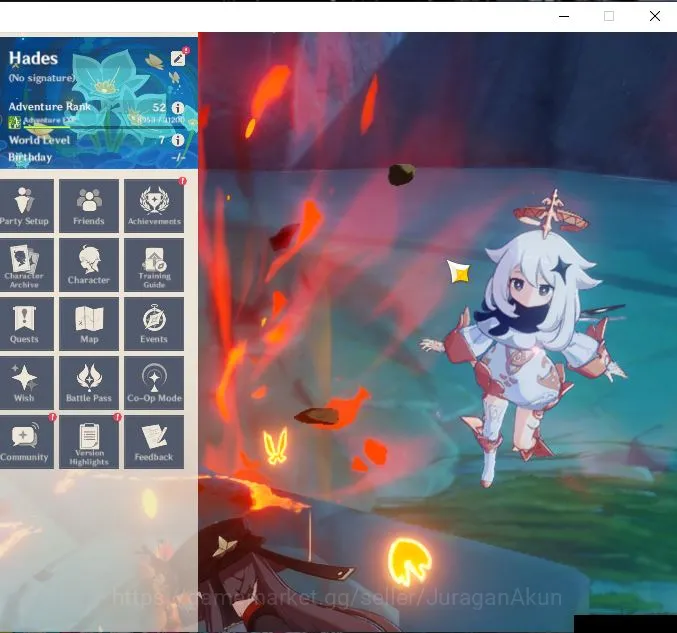This screenshot has width=677, height=633.
Task: Close the game window
Action: tap(655, 16)
